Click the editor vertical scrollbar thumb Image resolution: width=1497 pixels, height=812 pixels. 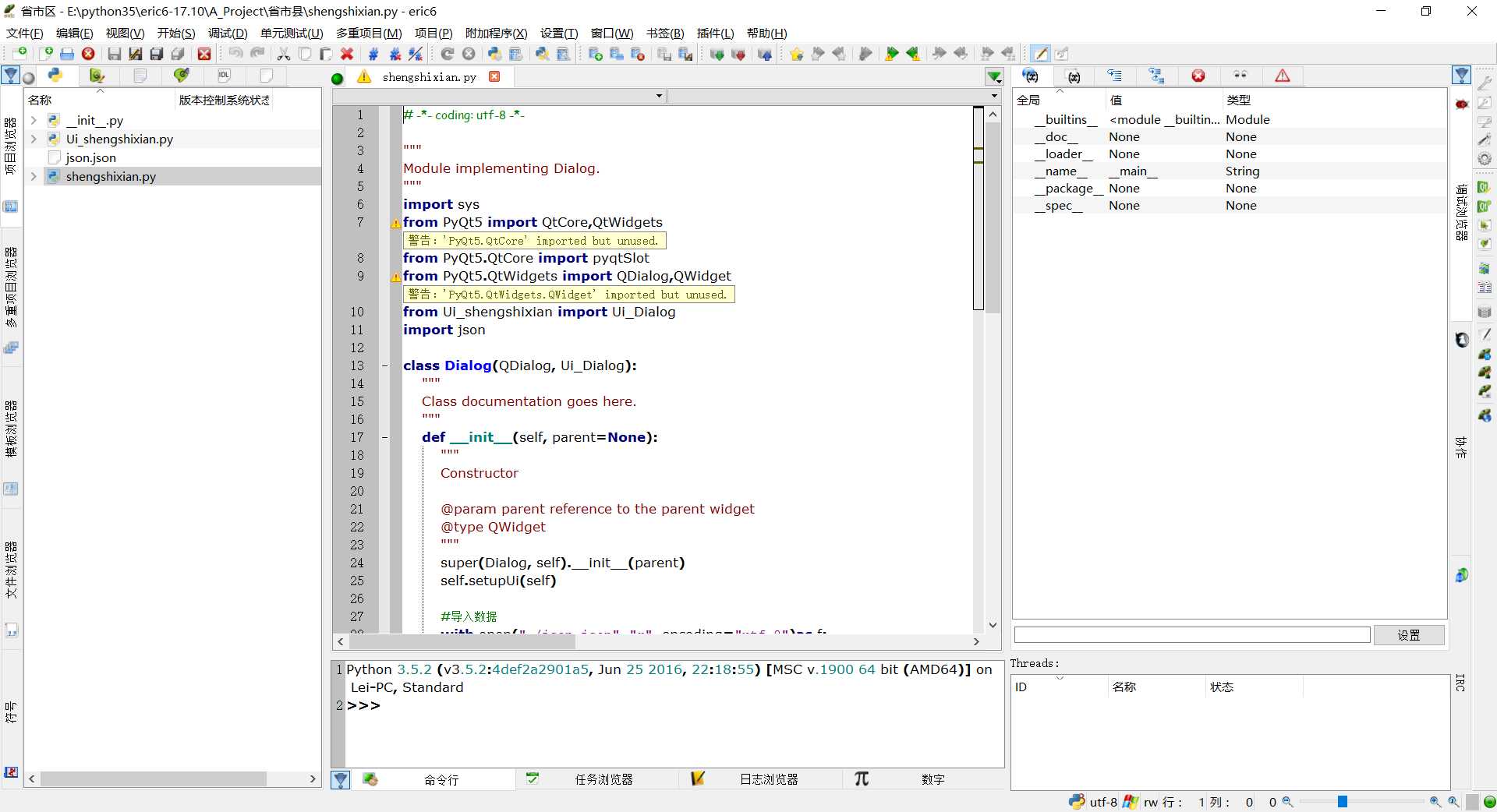click(x=993, y=218)
